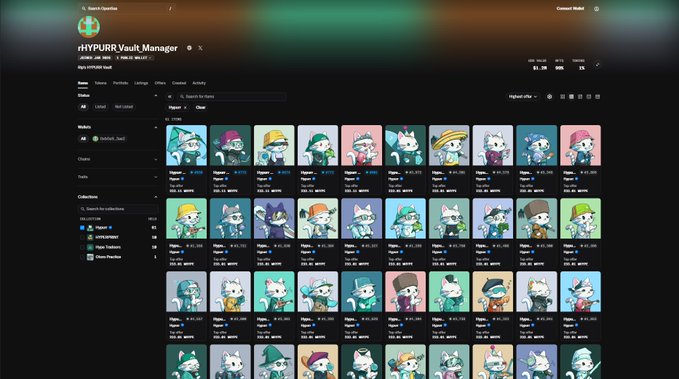The height and width of the screenshot is (379, 679).
Task: Switch to the first list view icon
Action: pyautogui.click(x=563, y=97)
